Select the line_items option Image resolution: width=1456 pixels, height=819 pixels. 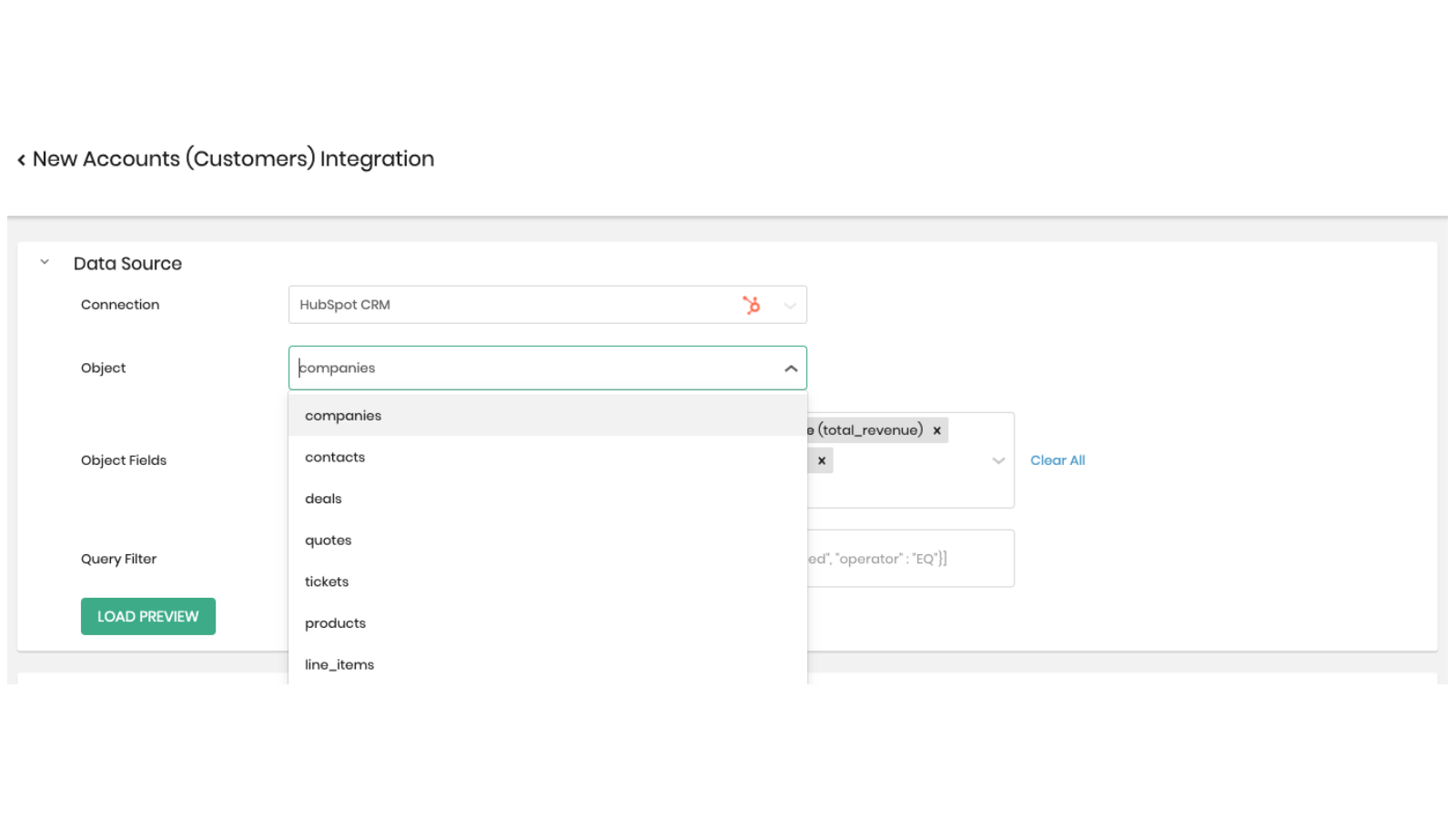[339, 665]
